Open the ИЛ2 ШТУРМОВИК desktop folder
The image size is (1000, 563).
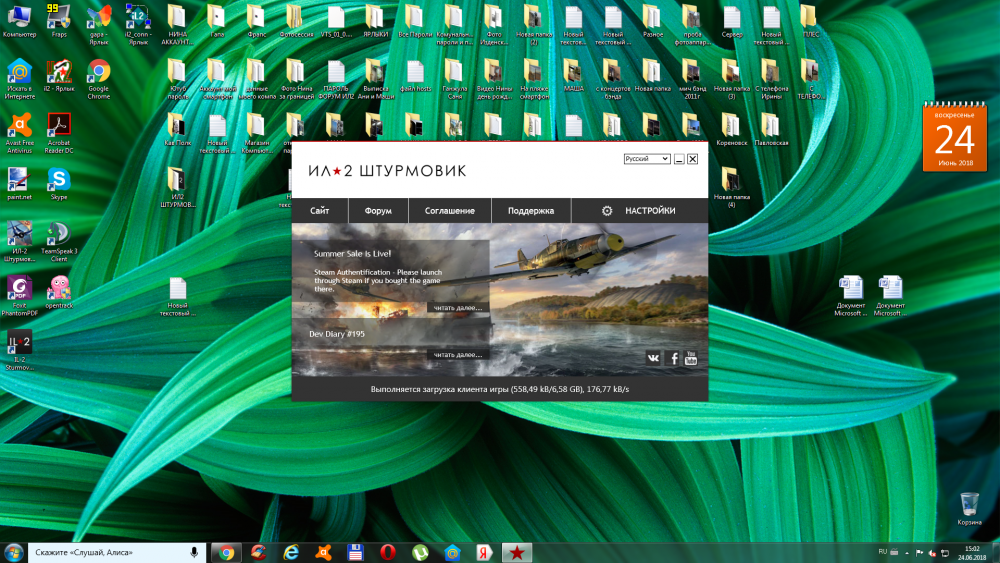177,187
